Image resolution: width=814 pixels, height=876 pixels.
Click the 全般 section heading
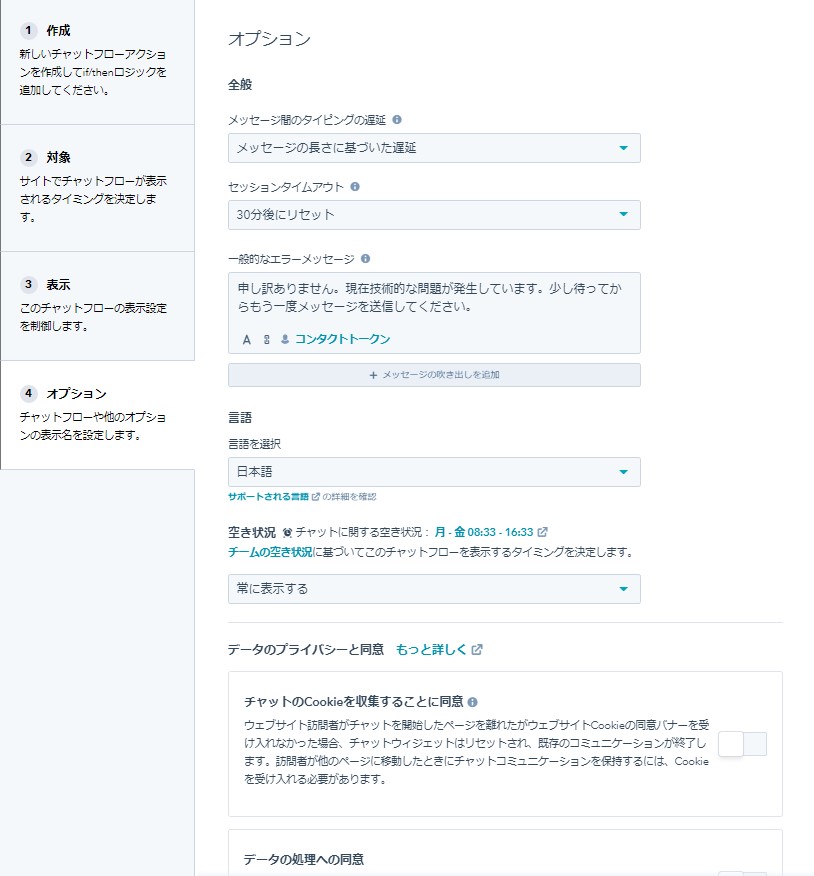(x=240, y=85)
